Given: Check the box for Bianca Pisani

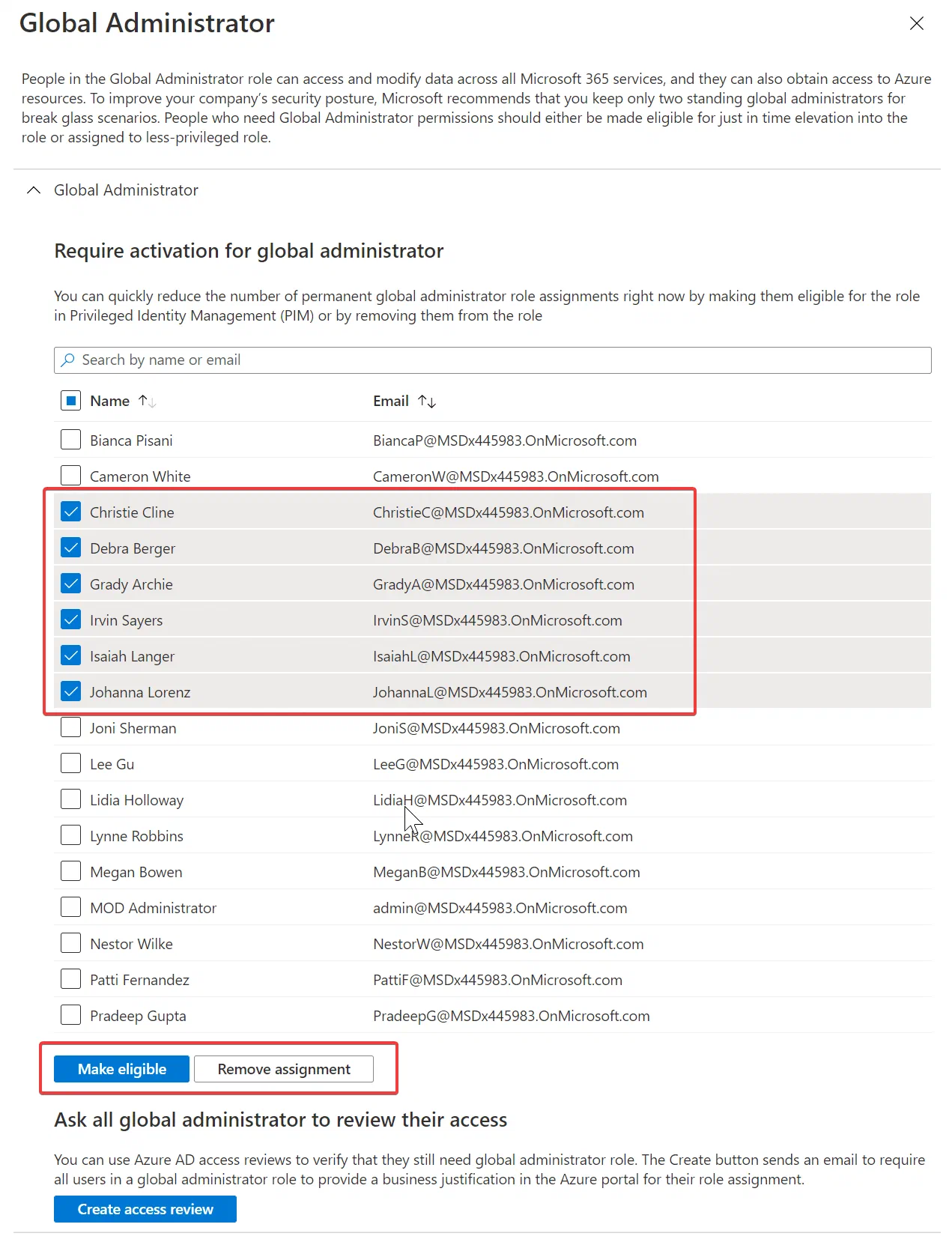Looking at the screenshot, I should [70, 440].
